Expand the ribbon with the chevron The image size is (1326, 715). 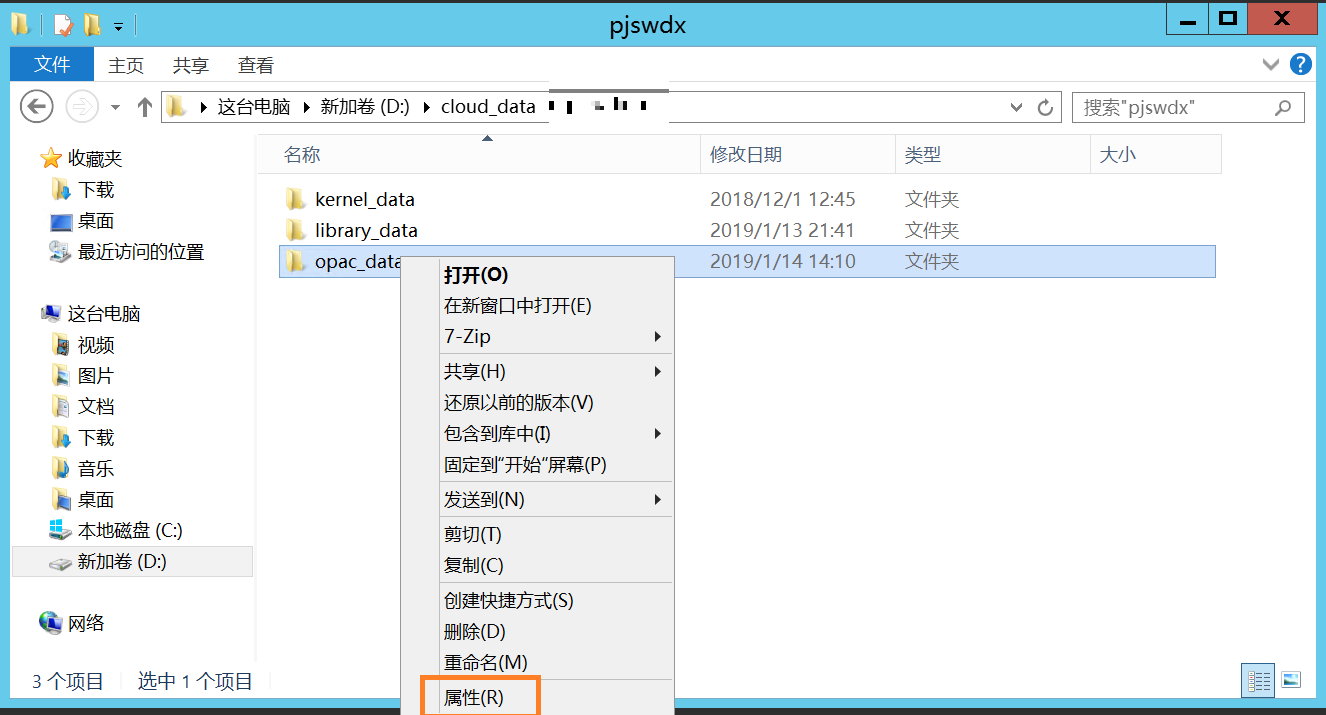1271,64
